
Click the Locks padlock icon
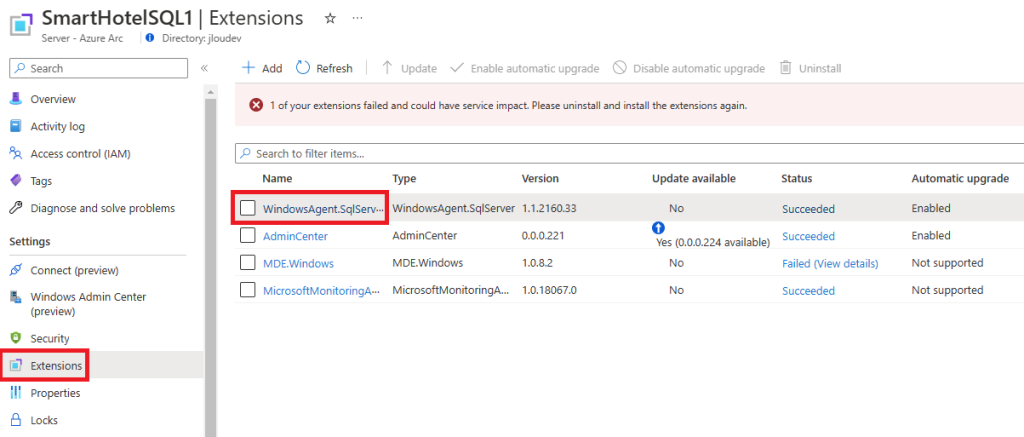(x=16, y=420)
